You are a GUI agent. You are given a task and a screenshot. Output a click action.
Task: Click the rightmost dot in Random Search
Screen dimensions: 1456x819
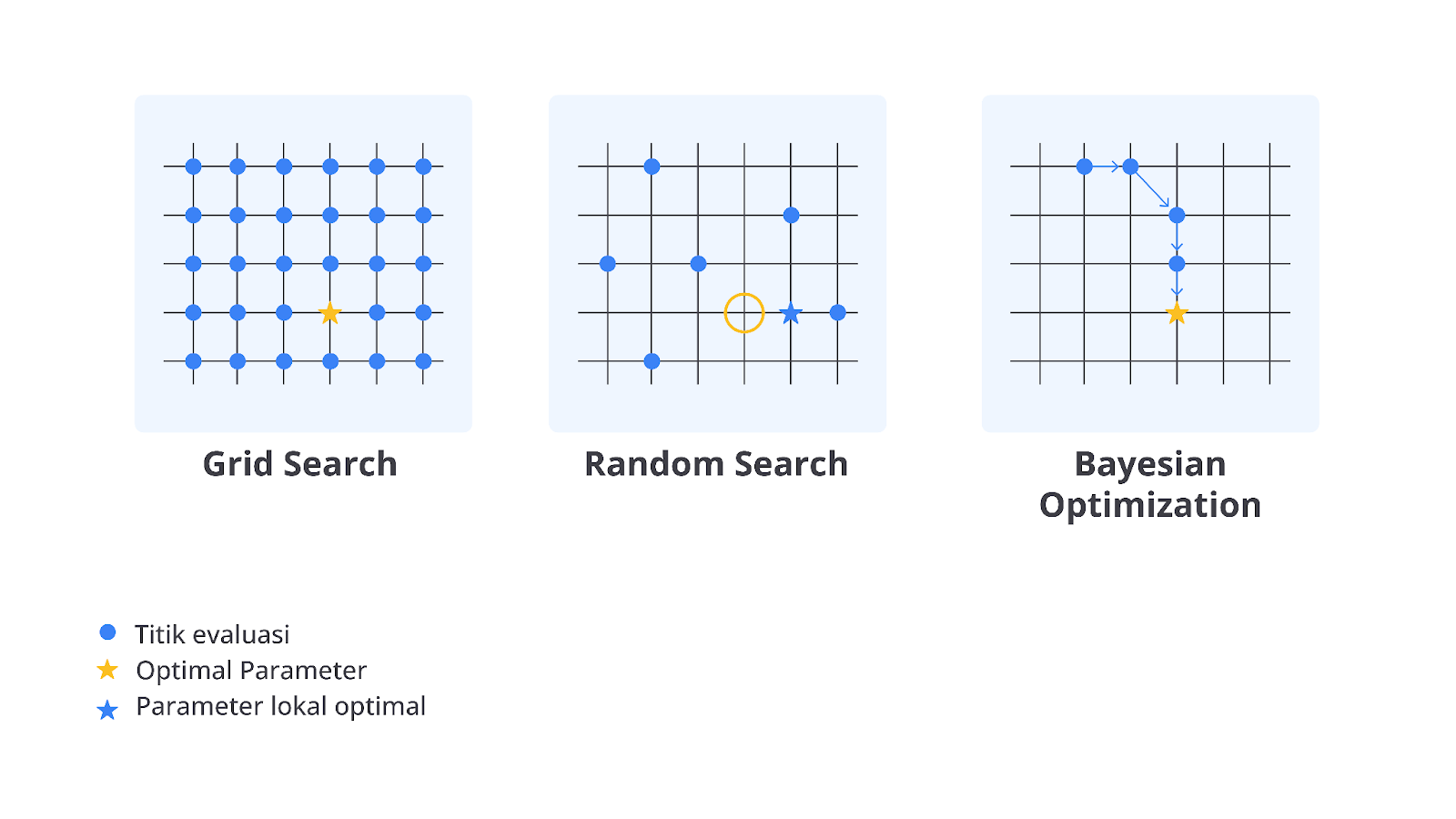[838, 313]
